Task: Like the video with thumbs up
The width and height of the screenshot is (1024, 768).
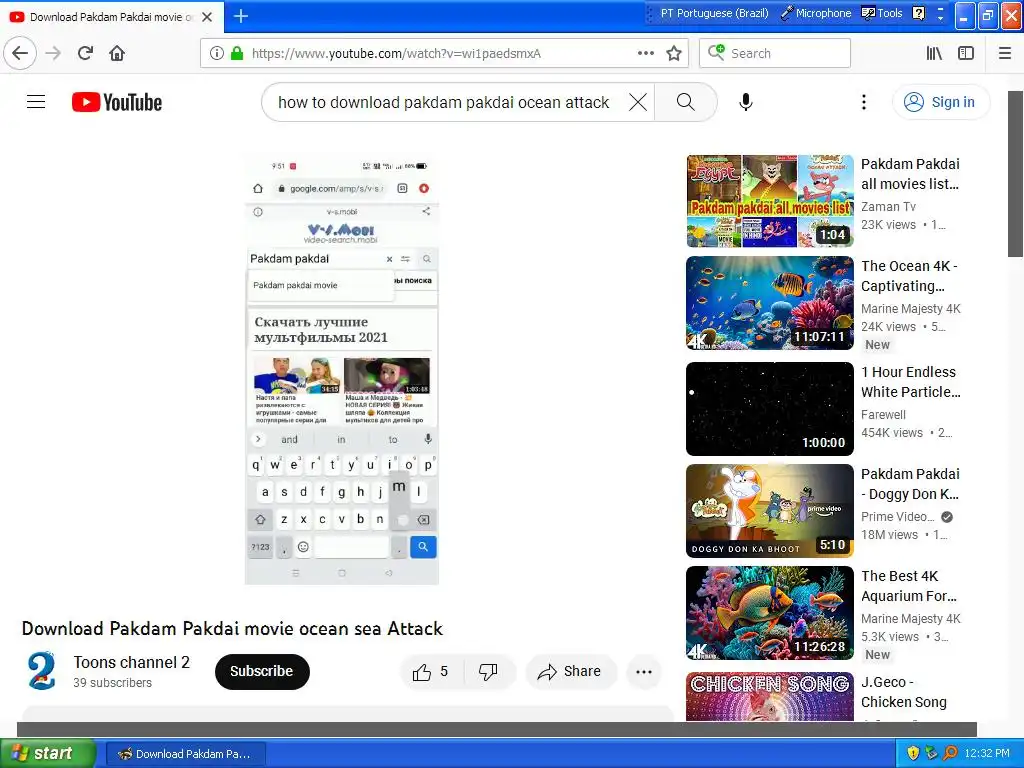Action: tap(431, 671)
